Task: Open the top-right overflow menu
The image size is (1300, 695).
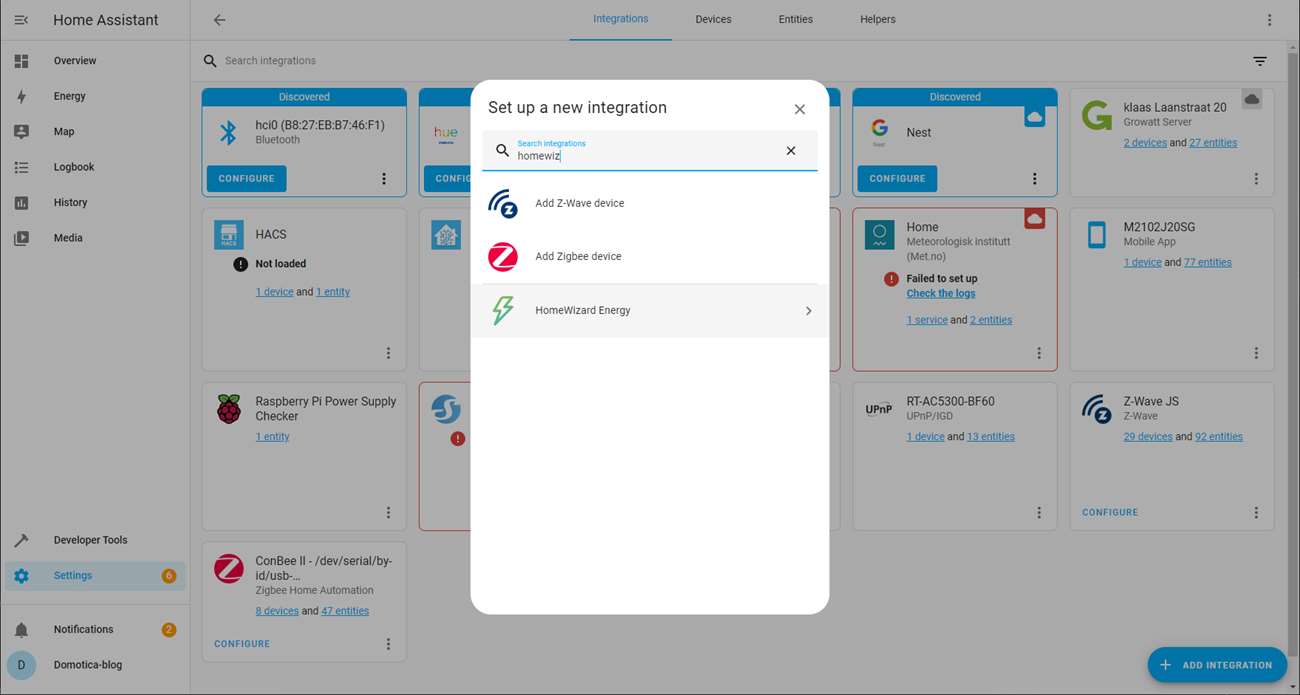Action: coord(1269,20)
